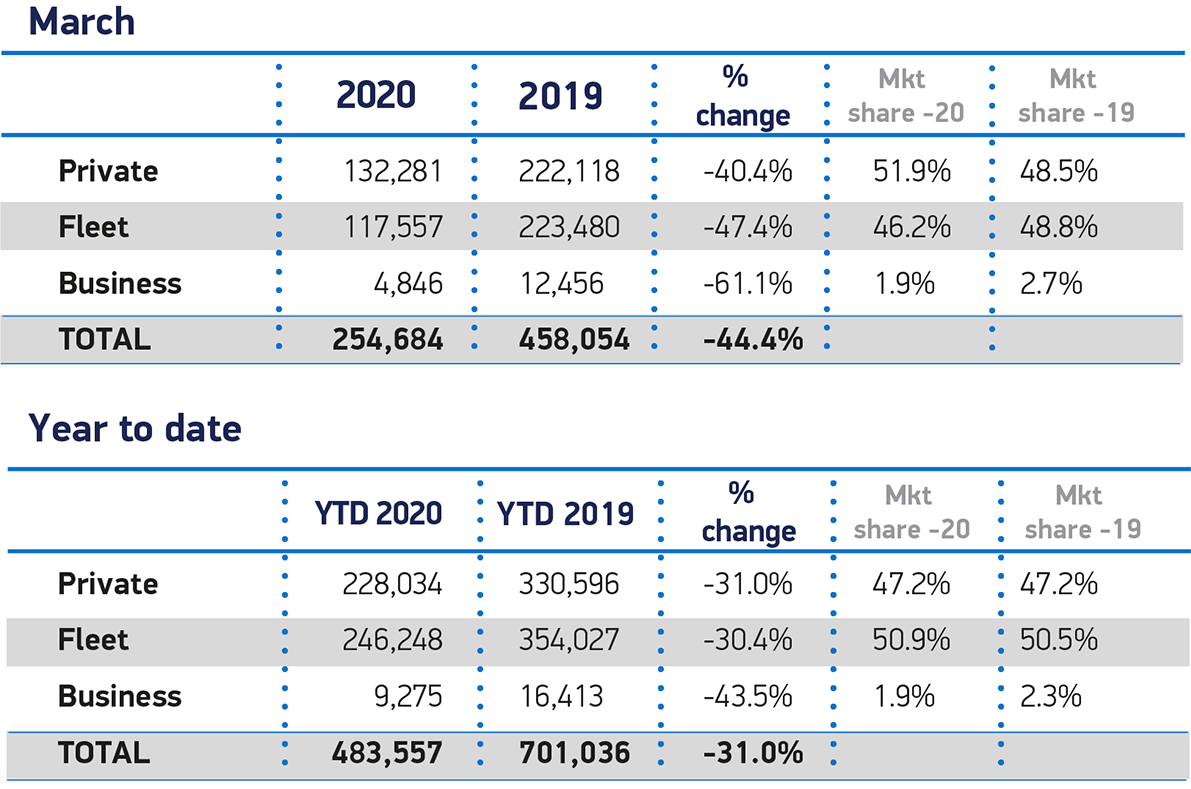This screenshot has height=789, width=1191.
Task: Click the 'March' table heading
Action: coord(82,21)
